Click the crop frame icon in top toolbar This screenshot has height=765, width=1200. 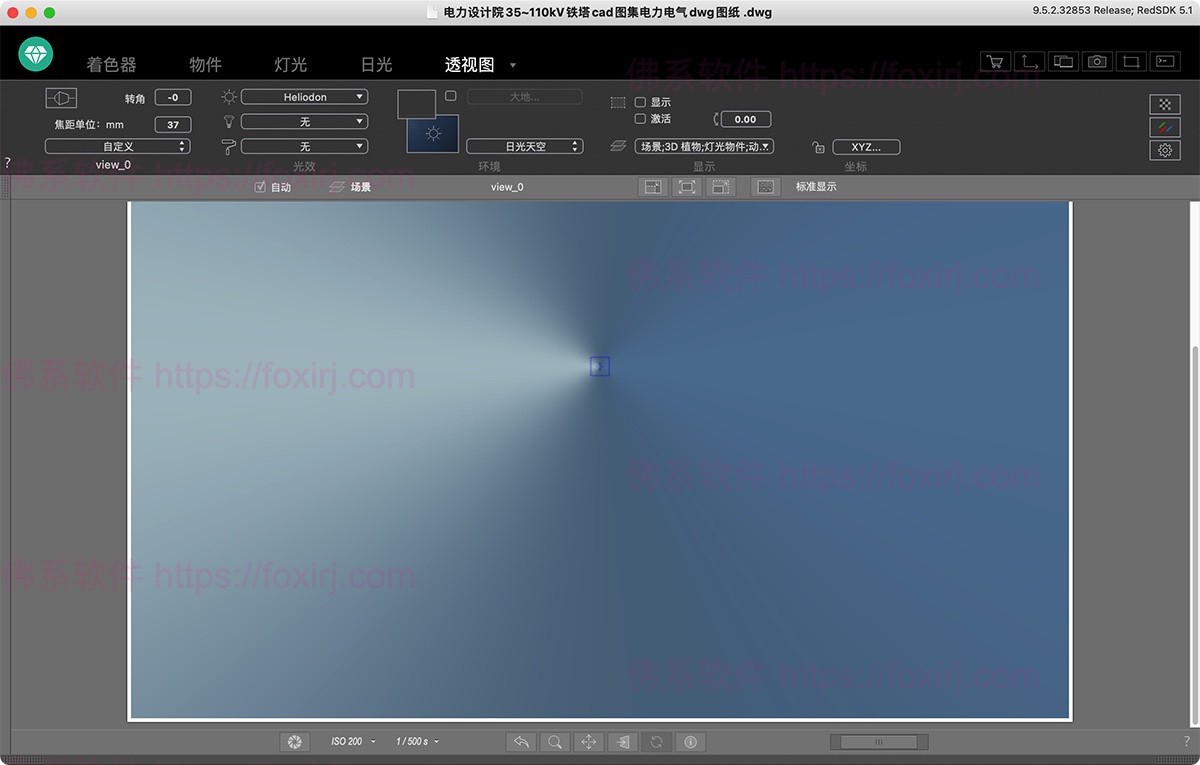pyautogui.click(x=1131, y=61)
